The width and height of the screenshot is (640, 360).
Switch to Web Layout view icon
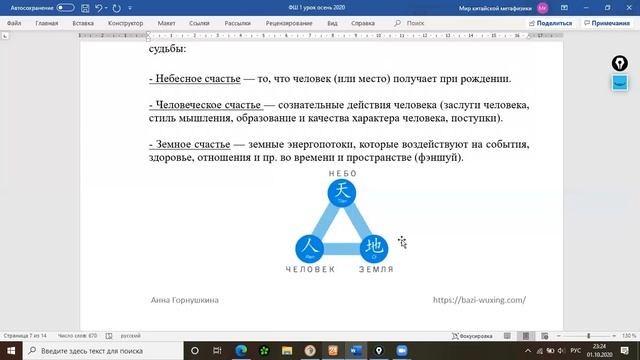544,336
